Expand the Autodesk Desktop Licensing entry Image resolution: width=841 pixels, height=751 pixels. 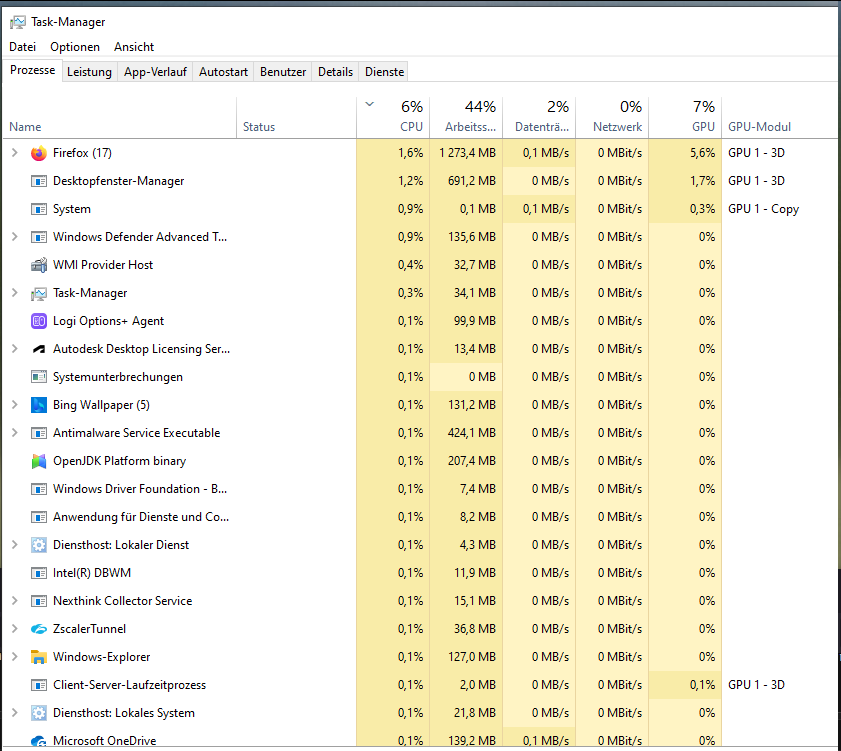15,349
